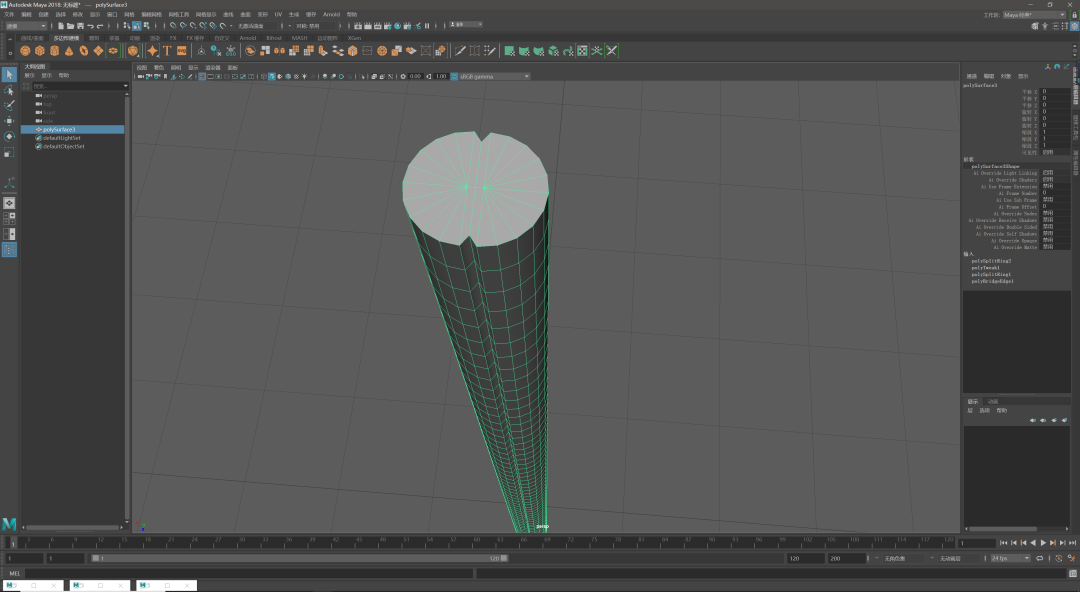The image size is (1080, 592).
Task: Toggle playback looping button
Action: [x=1039, y=558]
